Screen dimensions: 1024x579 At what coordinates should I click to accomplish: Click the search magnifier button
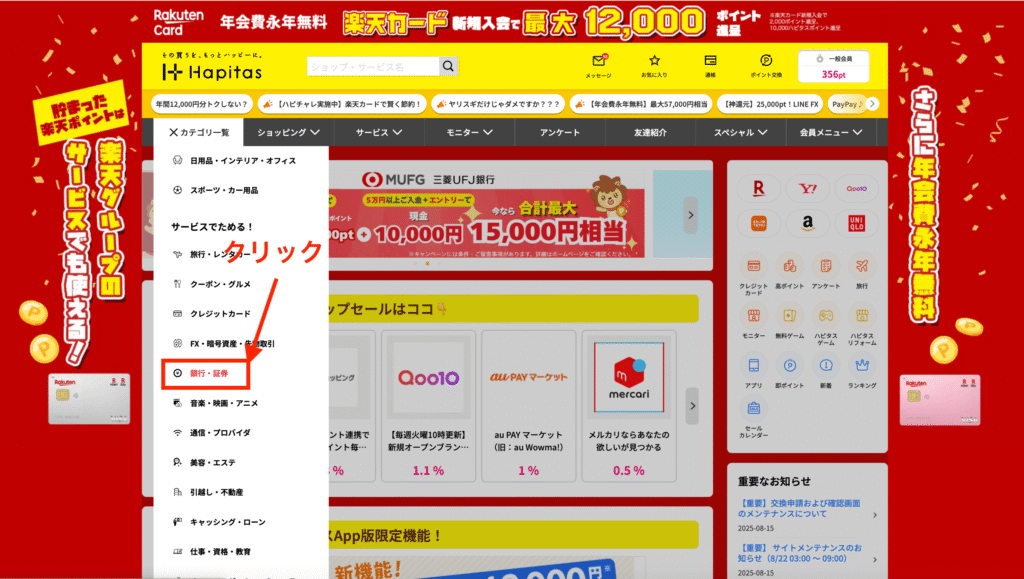[x=448, y=66]
